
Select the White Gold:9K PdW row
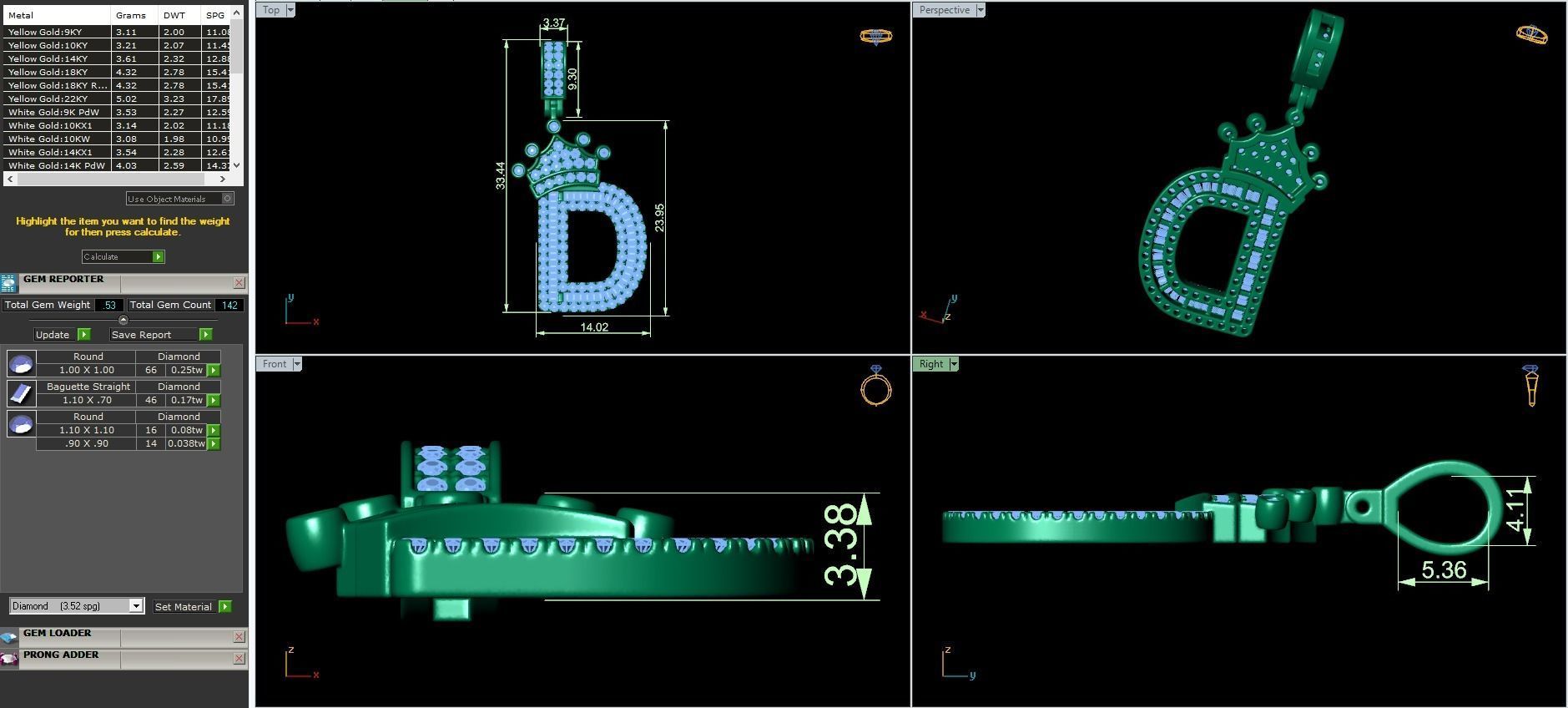pos(117,112)
